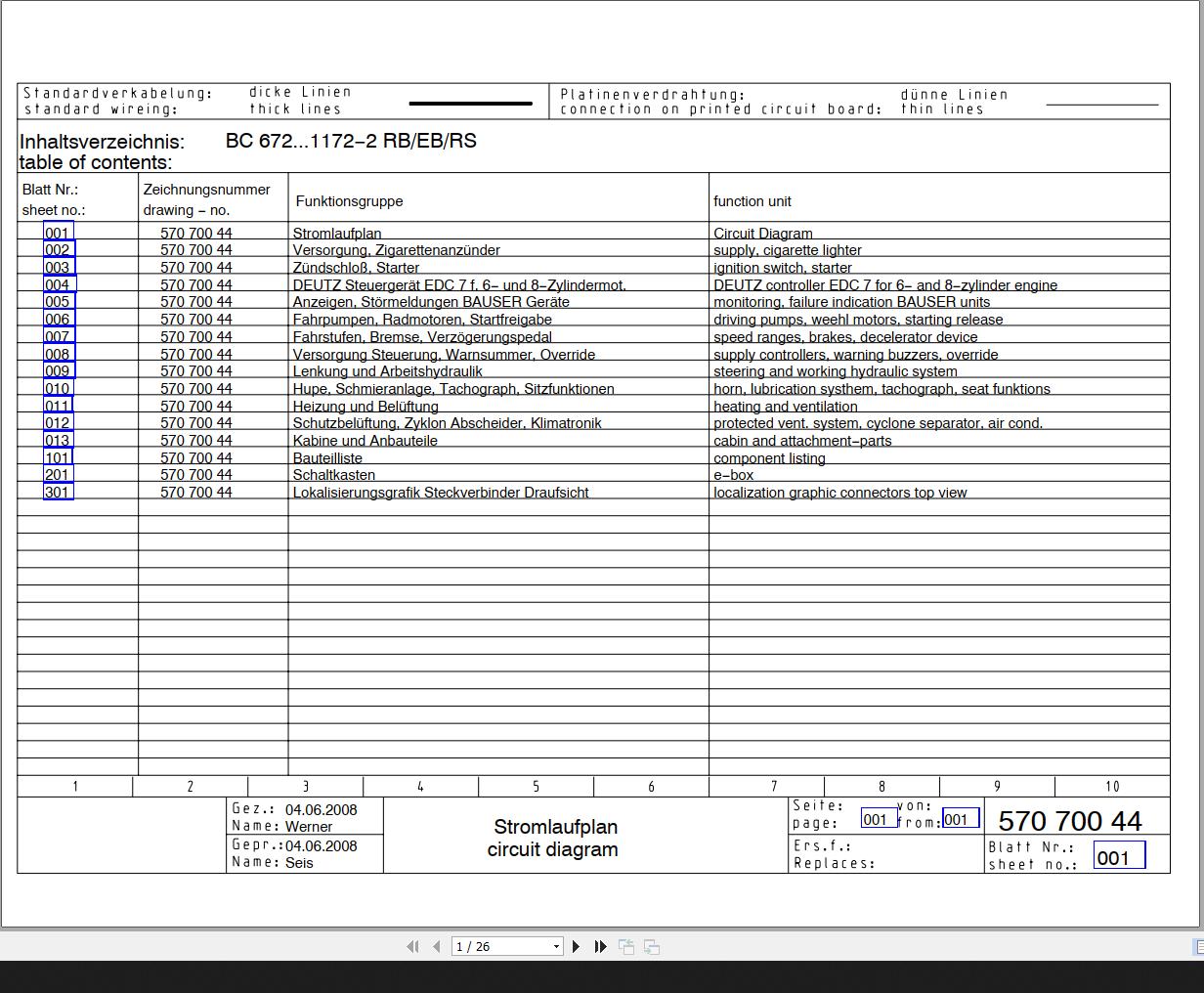Viewport: 1204px width, 993px height.
Task: Open sheet 101 component listing link
Action: tap(59, 458)
